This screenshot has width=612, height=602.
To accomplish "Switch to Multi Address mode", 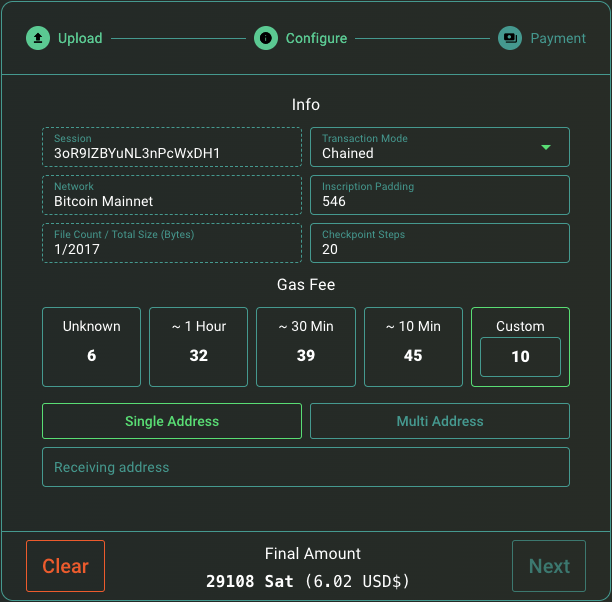I will [x=440, y=421].
